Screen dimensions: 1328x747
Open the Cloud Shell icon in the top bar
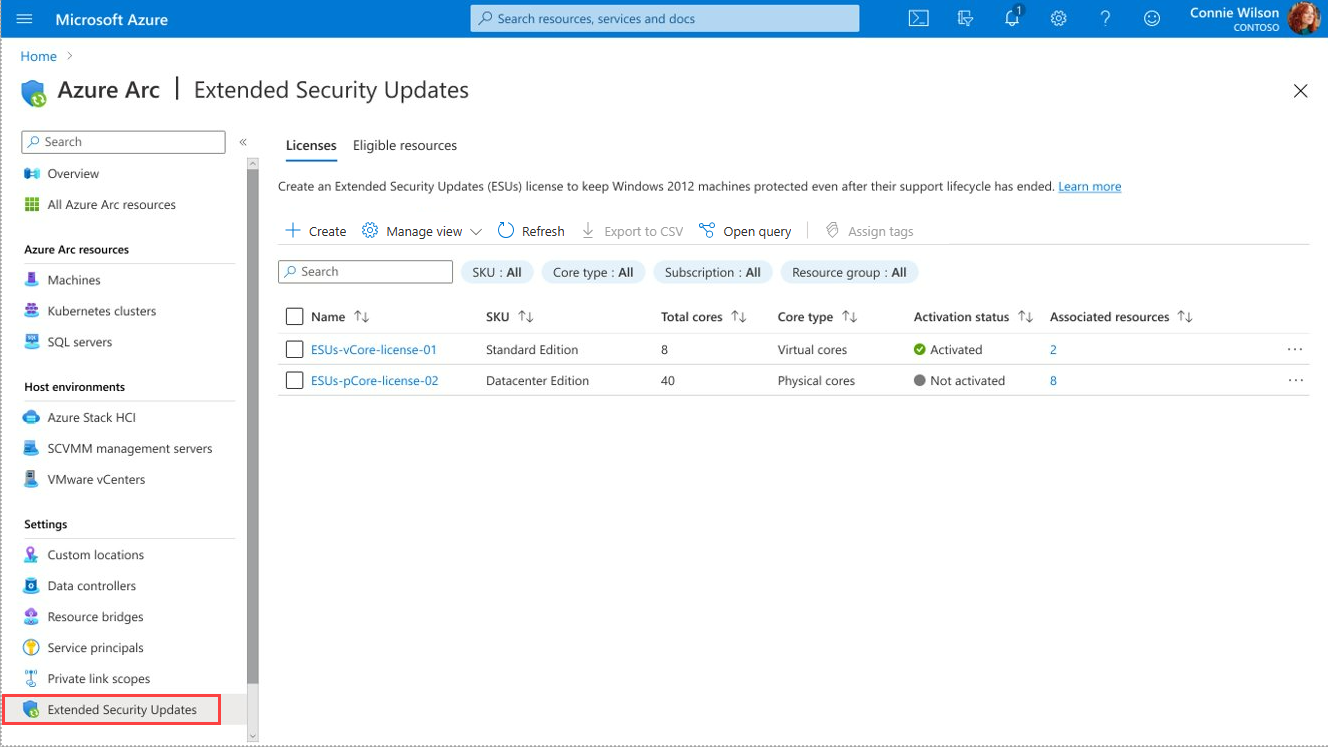[x=918, y=19]
